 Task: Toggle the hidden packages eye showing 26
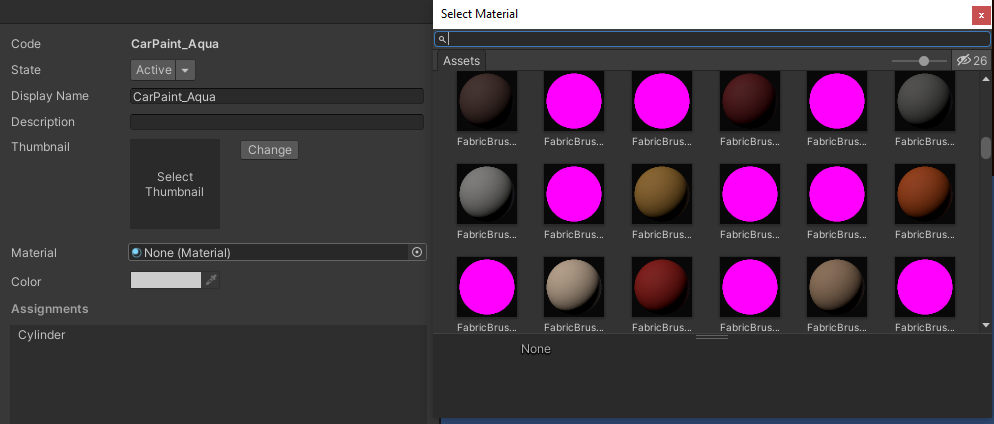point(970,61)
